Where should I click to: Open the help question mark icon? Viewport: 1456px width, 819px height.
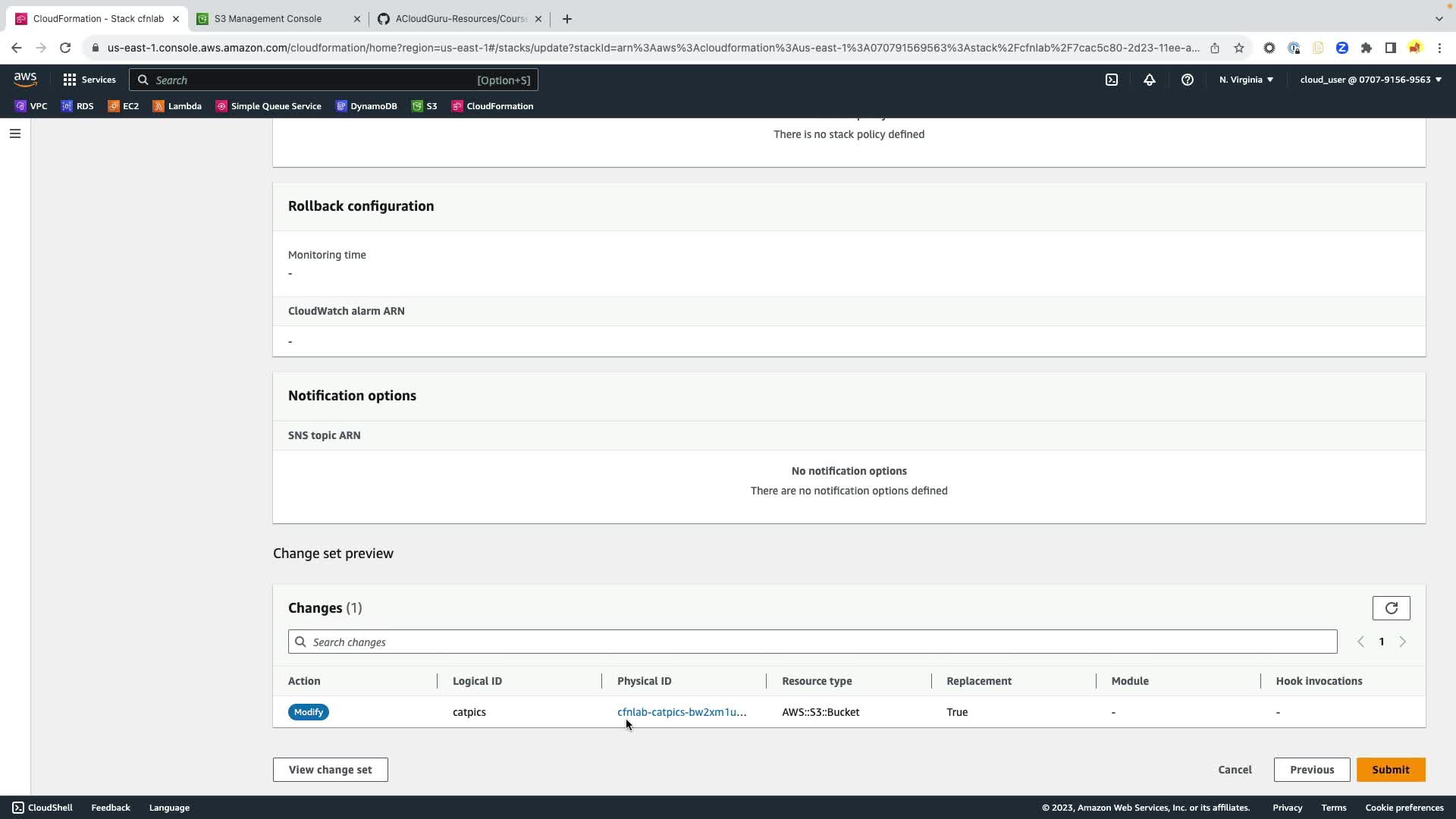1188,80
